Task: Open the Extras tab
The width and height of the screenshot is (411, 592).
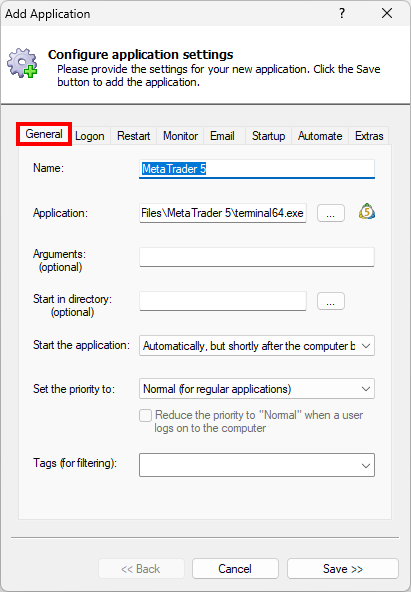Action: coord(369,136)
